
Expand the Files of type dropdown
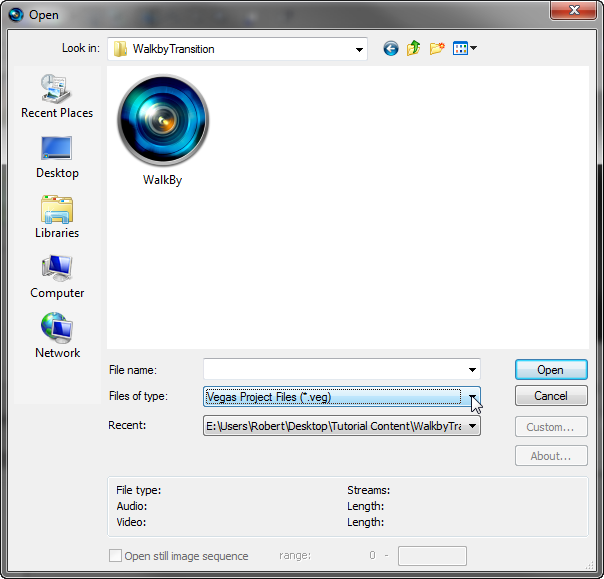472,397
